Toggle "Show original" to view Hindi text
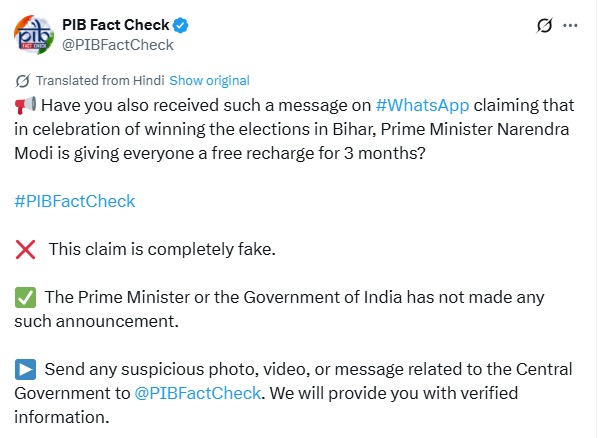Screen dimensions: 600x438 [209, 81]
